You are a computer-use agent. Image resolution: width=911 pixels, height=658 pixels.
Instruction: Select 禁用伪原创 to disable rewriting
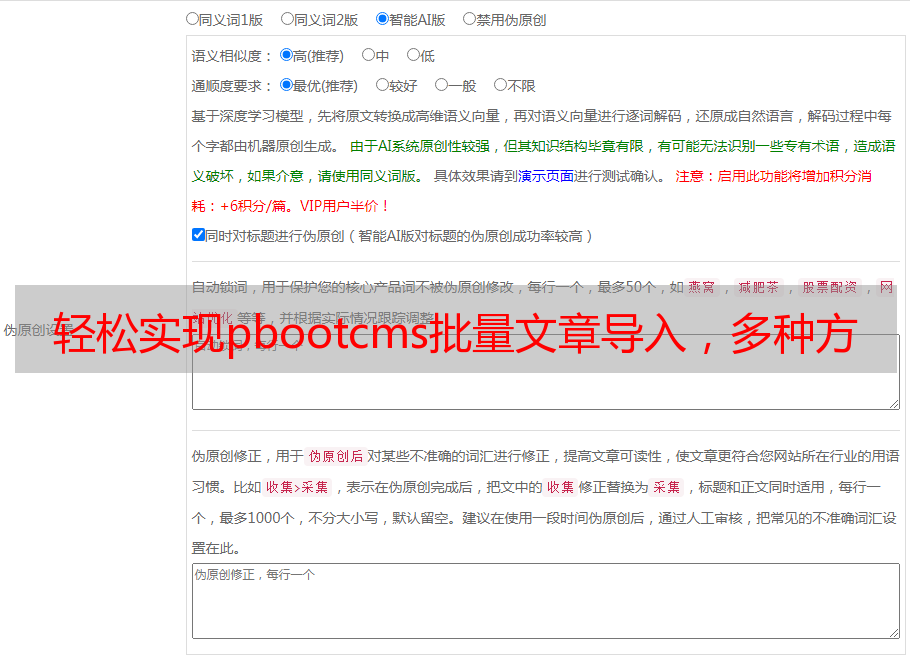pos(469,19)
